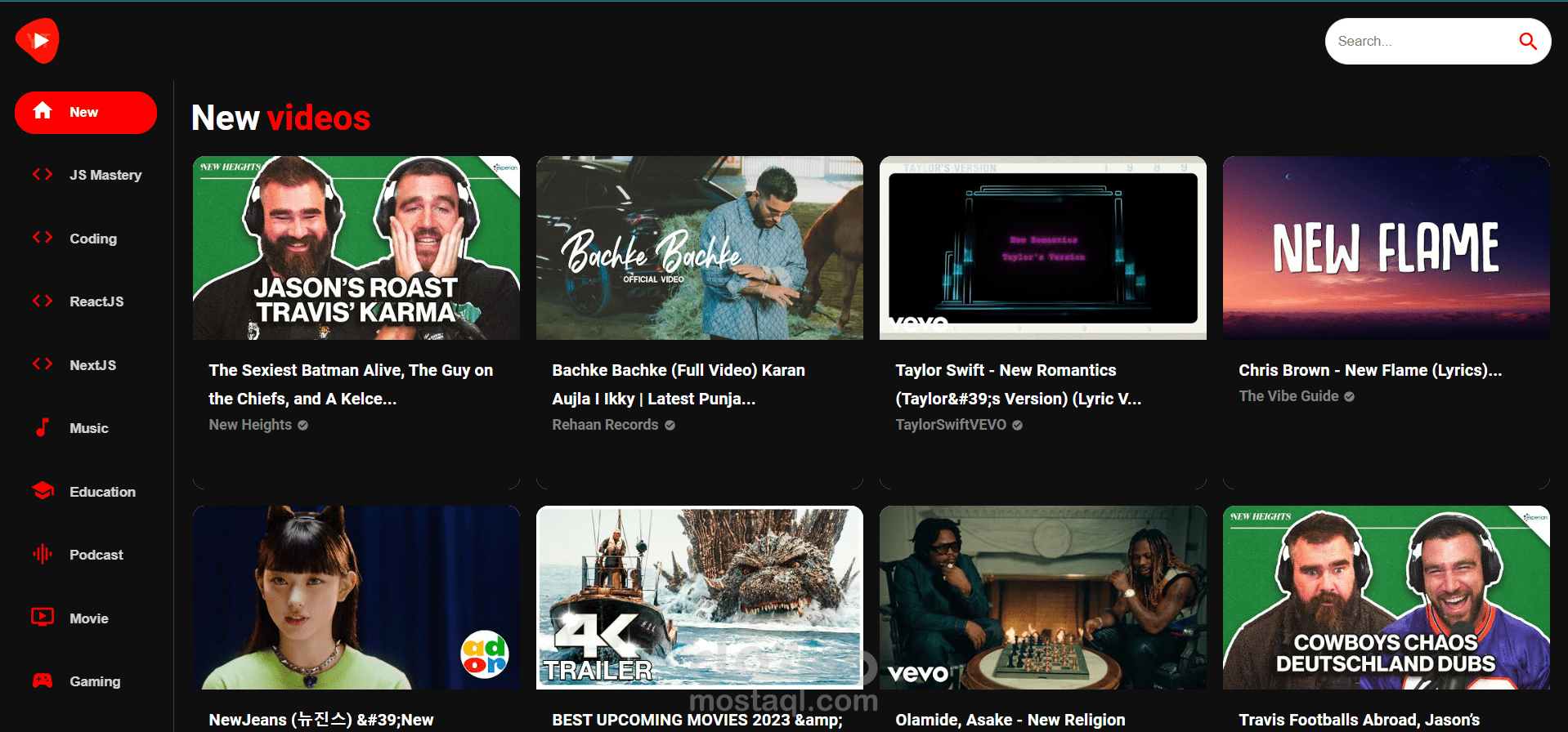Click the search magnifier icon
The height and width of the screenshot is (732, 1568).
[x=1527, y=41]
